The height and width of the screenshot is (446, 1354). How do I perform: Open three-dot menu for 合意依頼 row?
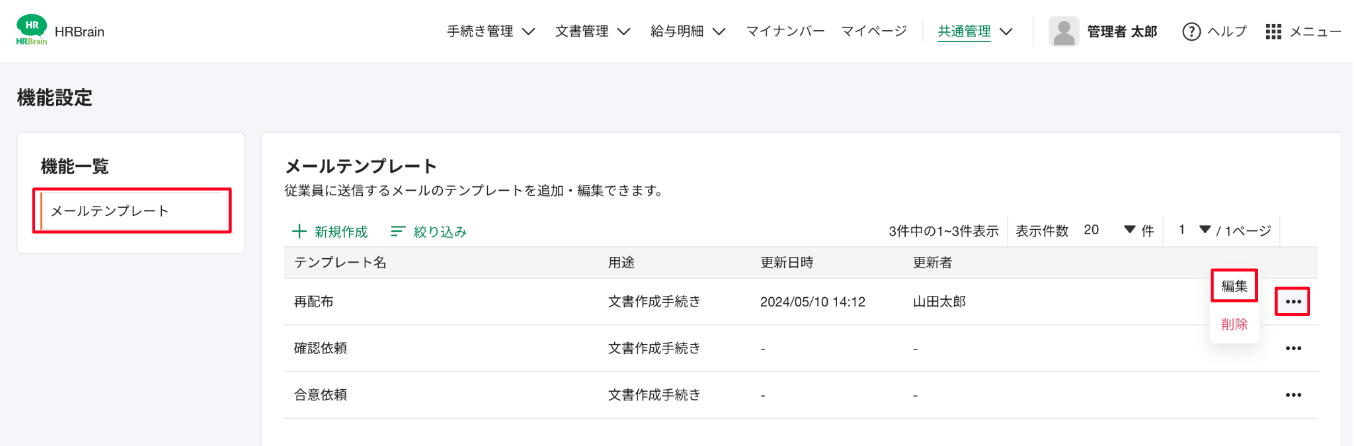coord(1293,395)
